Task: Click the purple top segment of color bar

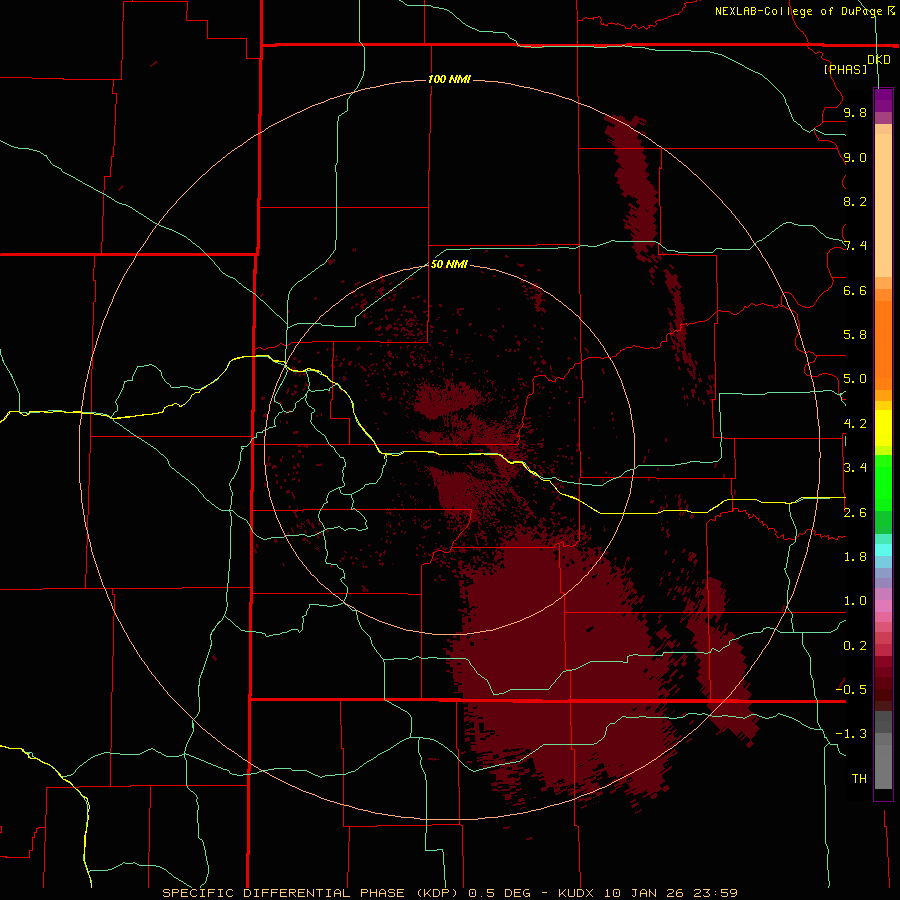Action: pyautogui.click(x=883, y=100)
